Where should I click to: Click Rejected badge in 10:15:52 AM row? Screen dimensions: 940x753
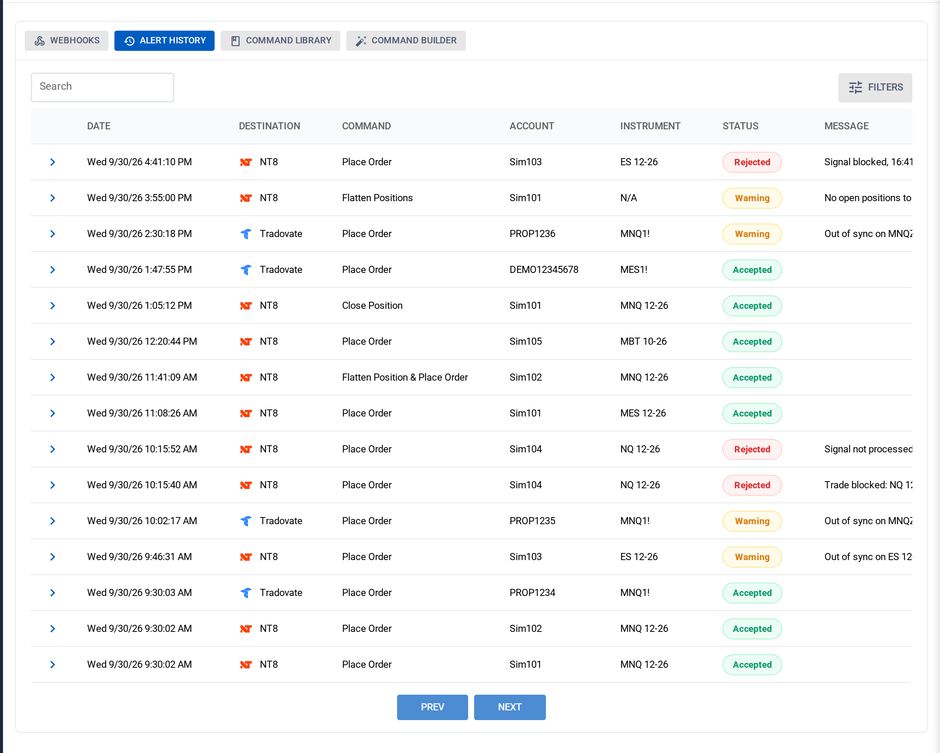(752, 449)
